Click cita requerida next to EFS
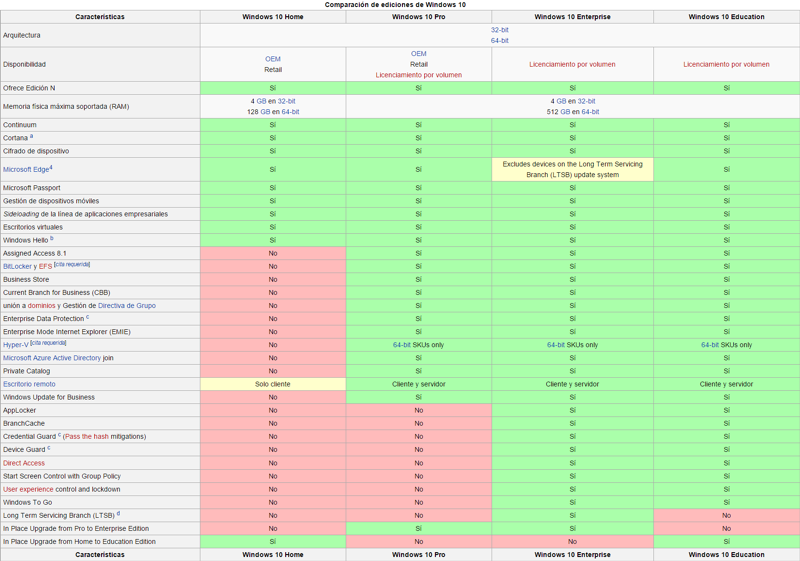 [72, 264]
